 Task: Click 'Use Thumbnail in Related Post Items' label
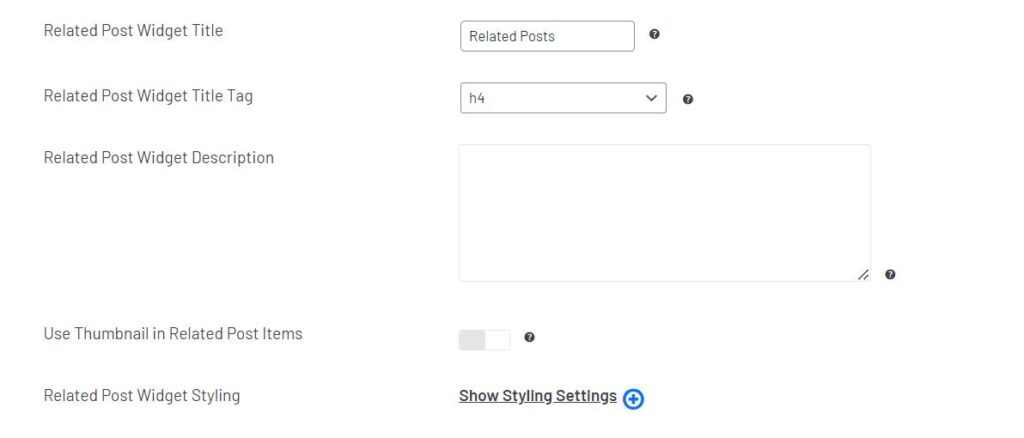pyautogui.click(x=173, y=334)
